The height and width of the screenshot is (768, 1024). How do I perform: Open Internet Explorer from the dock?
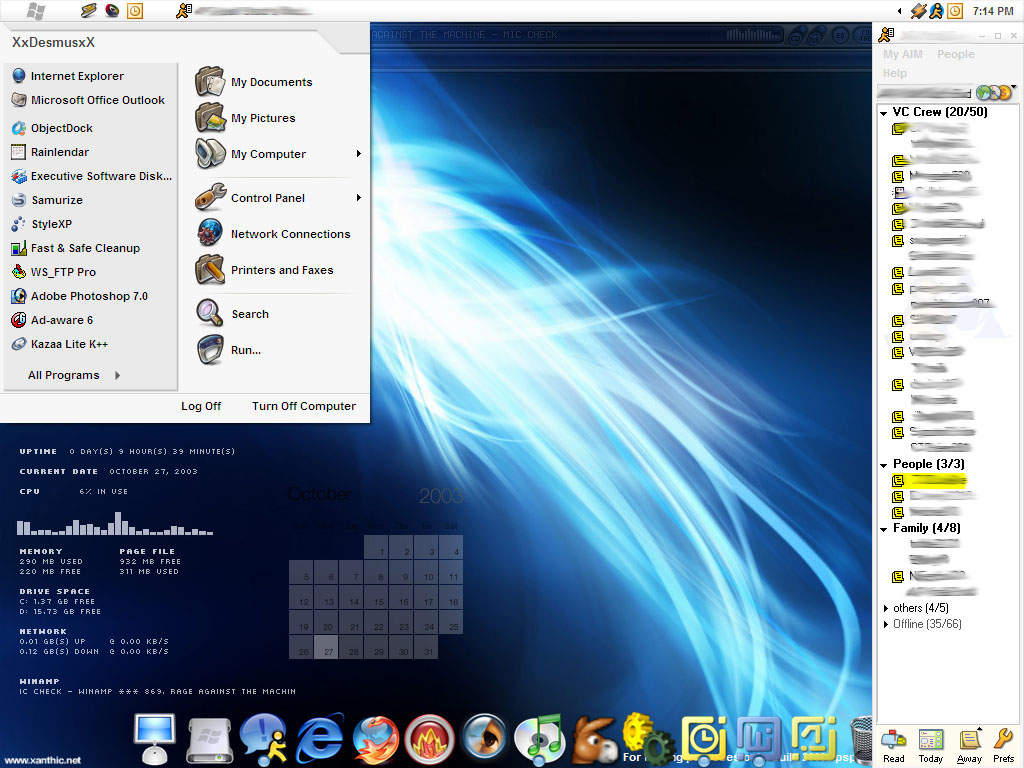tap(321, 740)
